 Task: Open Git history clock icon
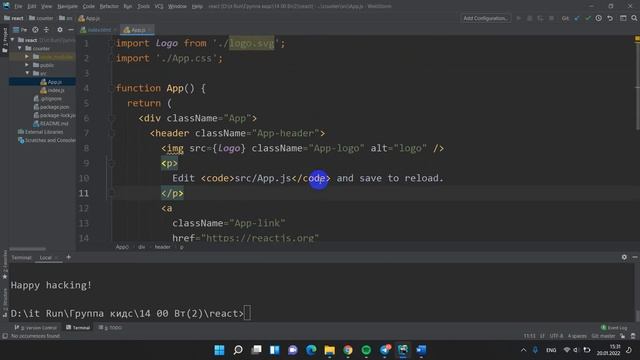click(598, 18)
